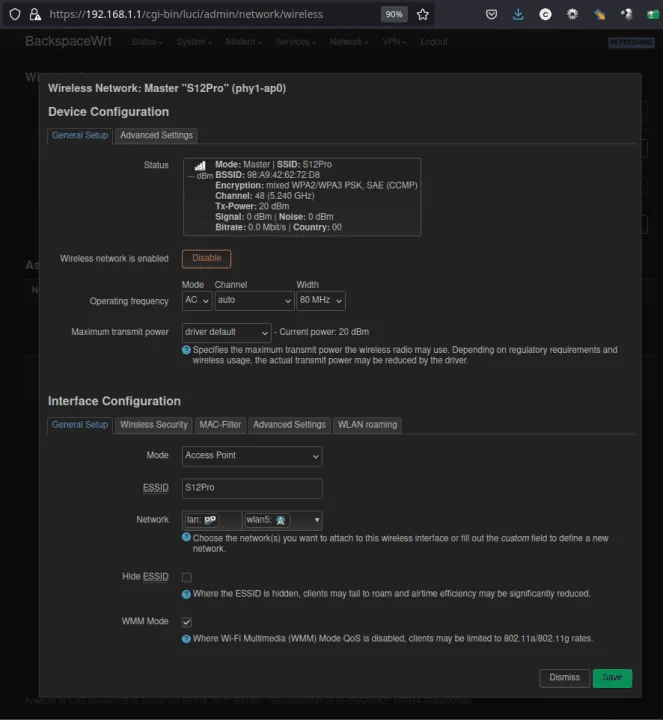Click the wlan5 network interface icon

(281, 520)
